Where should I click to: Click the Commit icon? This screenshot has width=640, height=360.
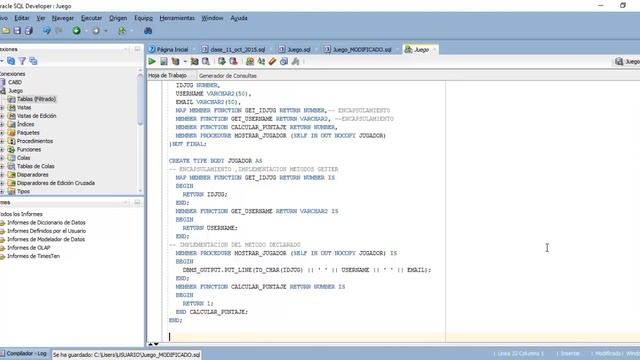(222, 62)
